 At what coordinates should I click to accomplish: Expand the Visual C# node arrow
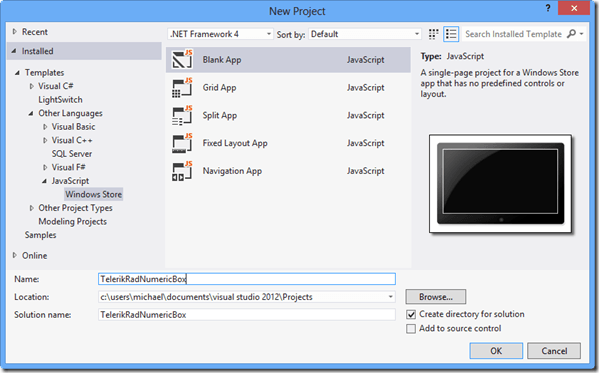click(32, 86)
